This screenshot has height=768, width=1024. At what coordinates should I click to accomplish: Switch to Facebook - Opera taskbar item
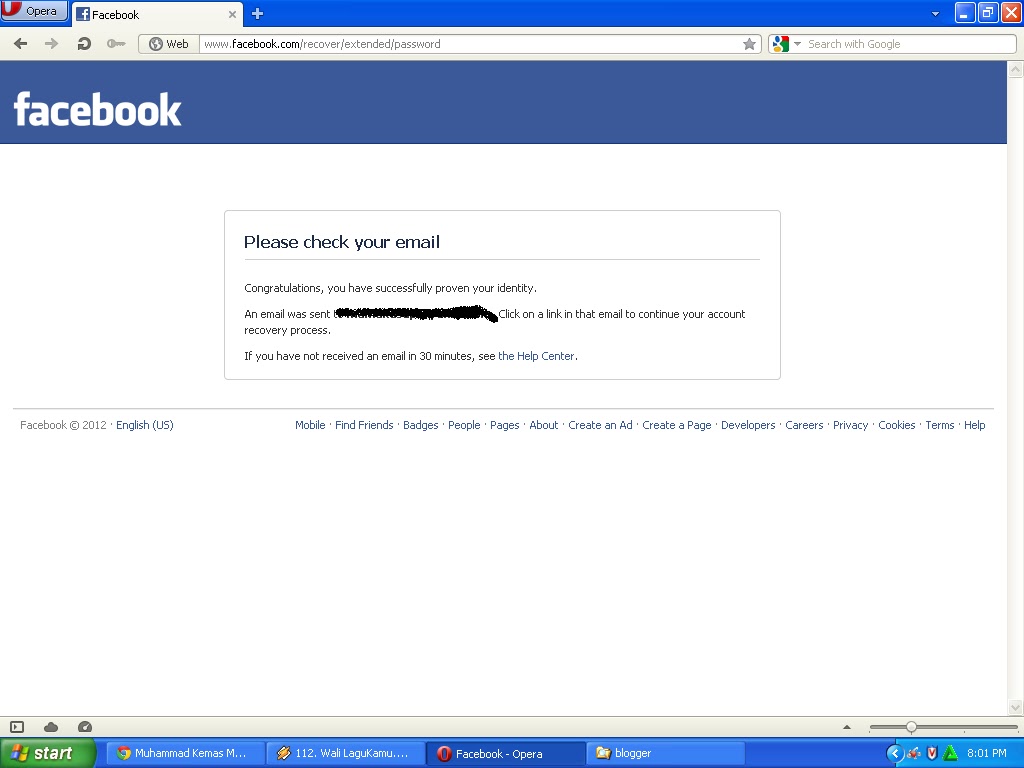pos(505,754)
